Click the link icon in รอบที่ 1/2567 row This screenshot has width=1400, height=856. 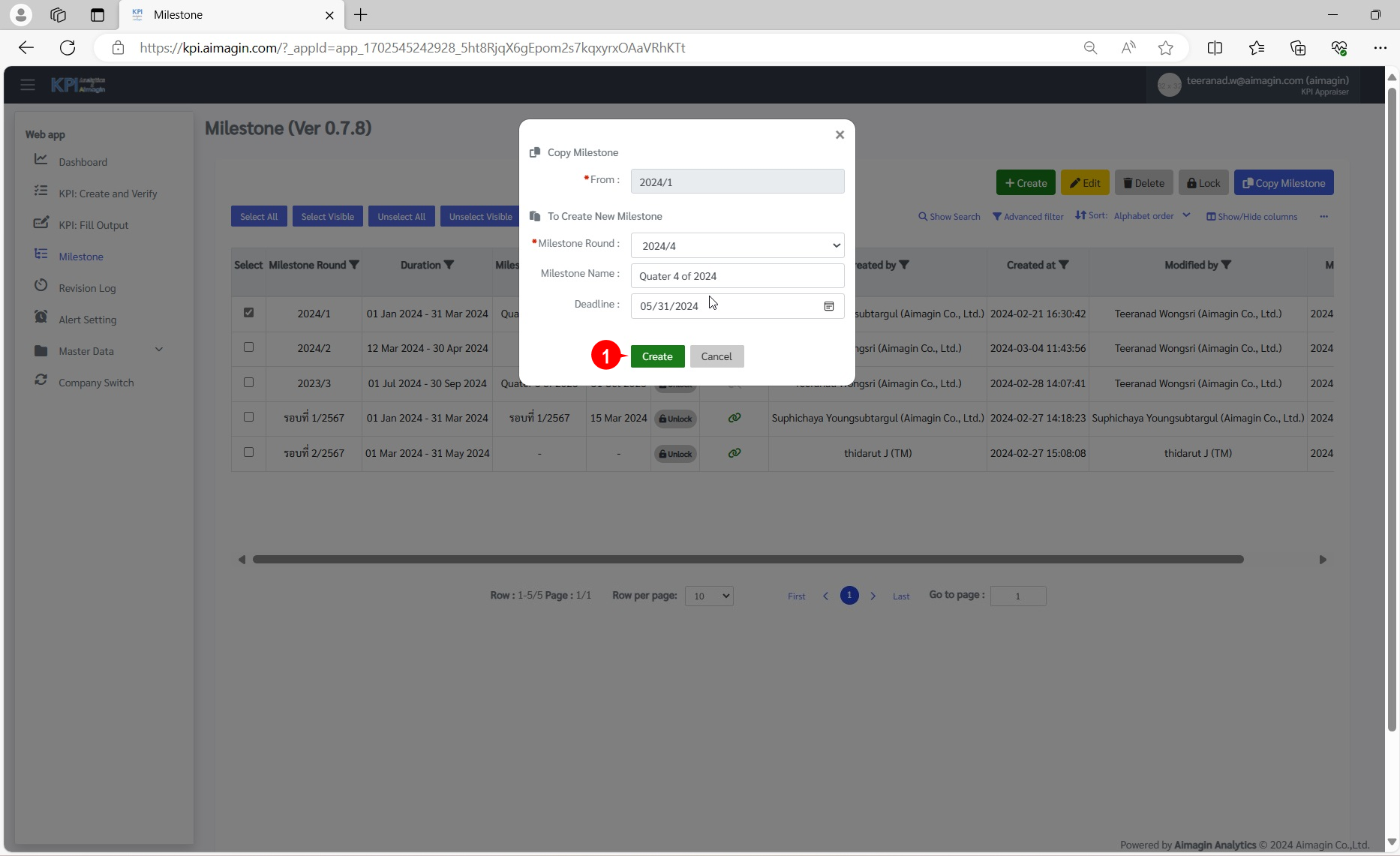click(x=734, y=418)
